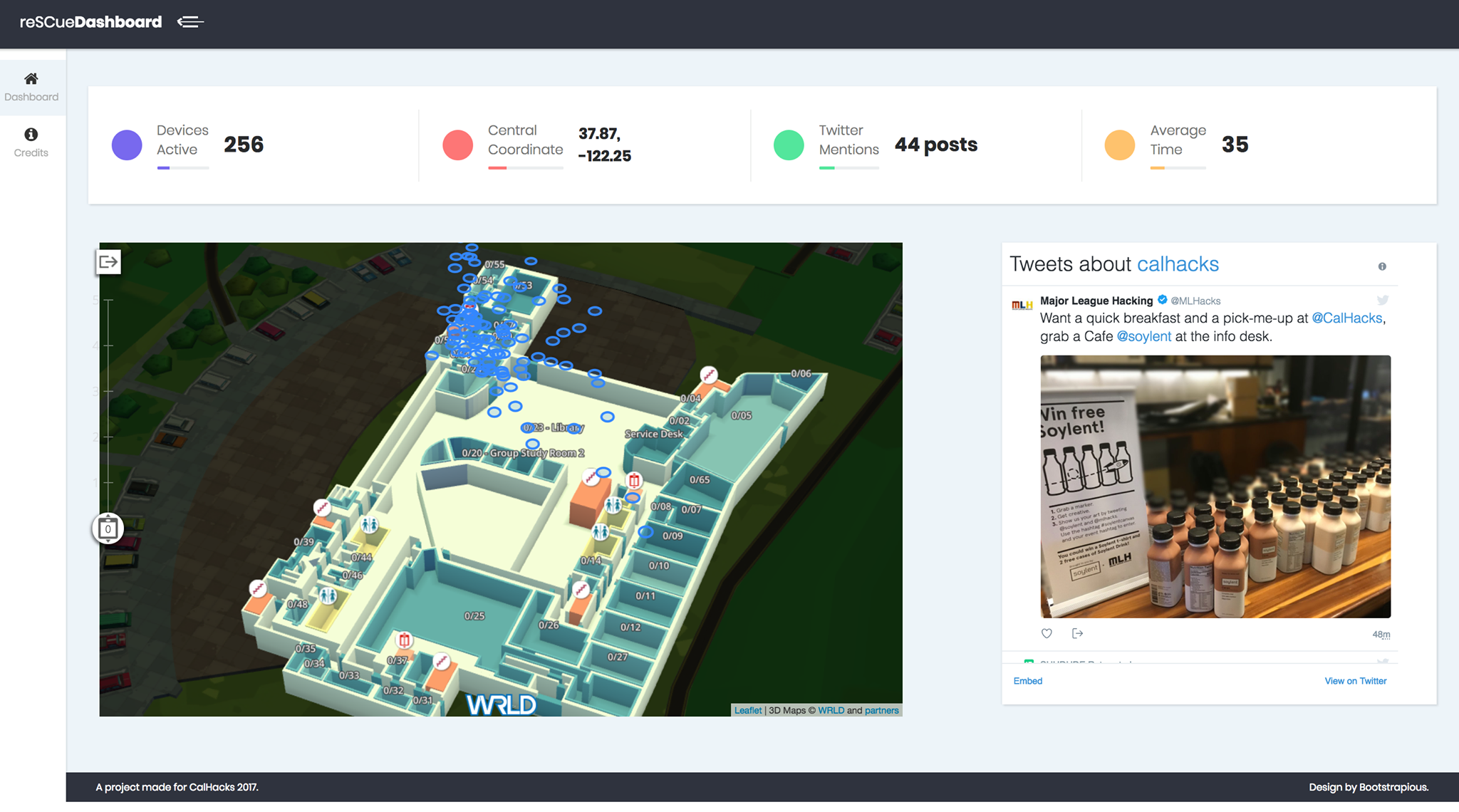Click the WRLD attribution link
The width and height of the screenshot is (1459, 812).
pyautogui.click(x=831, y=710)
